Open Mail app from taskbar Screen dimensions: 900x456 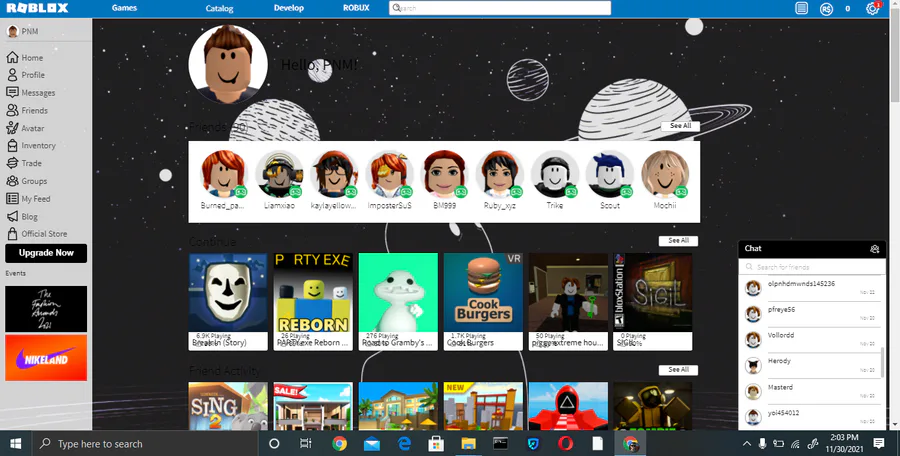(x=372, y=443)
